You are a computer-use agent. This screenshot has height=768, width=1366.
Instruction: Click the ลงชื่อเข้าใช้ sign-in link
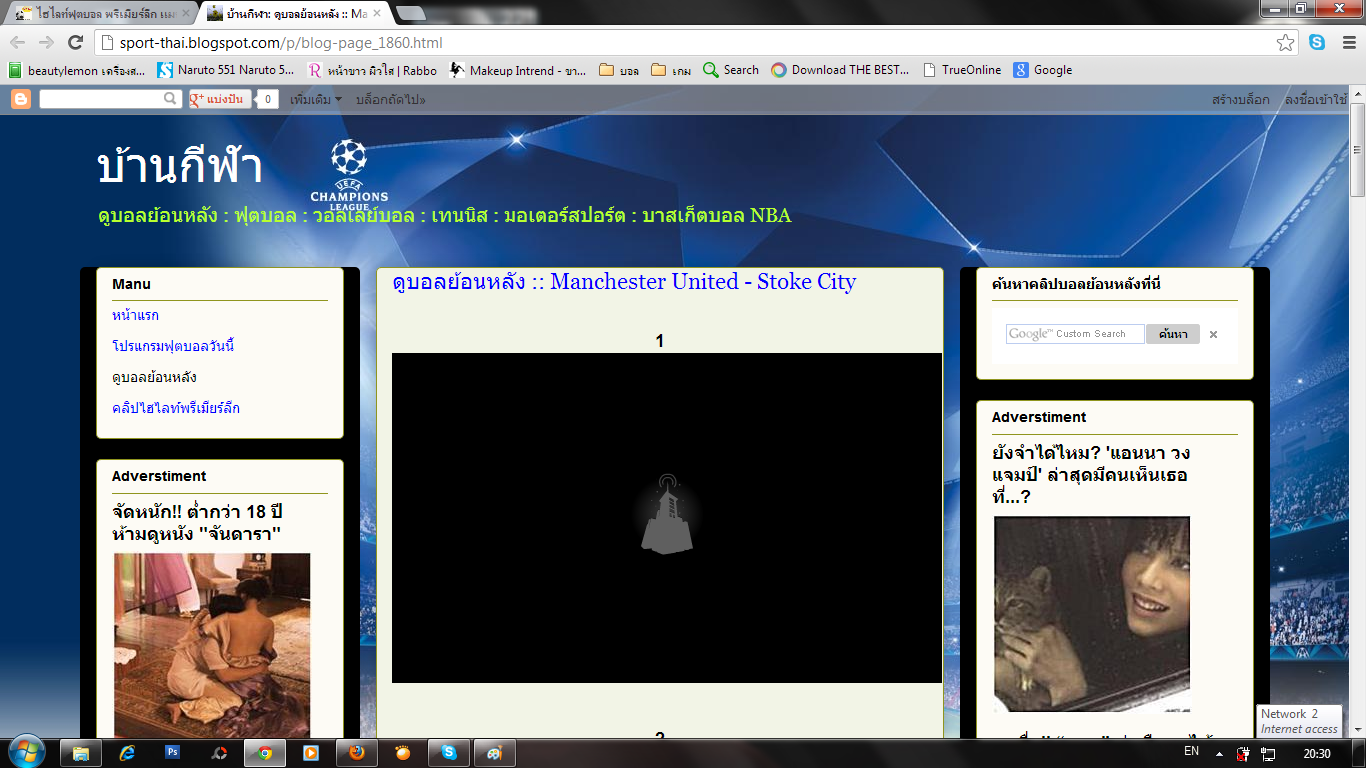1316,99
